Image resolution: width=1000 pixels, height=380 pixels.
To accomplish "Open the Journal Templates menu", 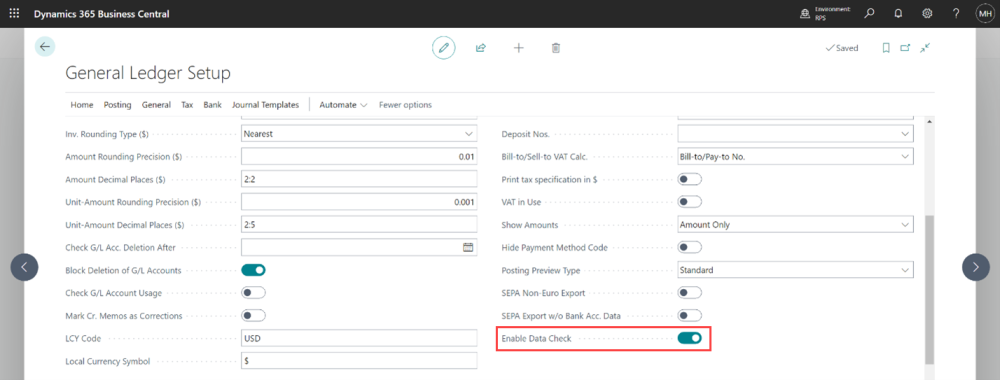I will 265,105.
